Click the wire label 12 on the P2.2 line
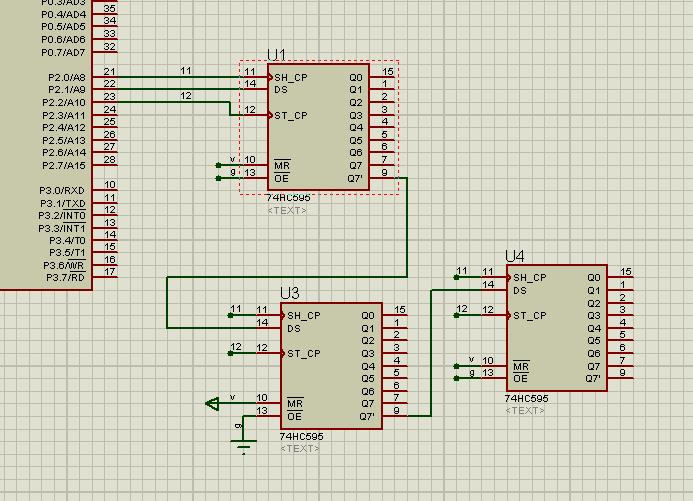This screenshot has width=693, height=501. click(186, 96)
